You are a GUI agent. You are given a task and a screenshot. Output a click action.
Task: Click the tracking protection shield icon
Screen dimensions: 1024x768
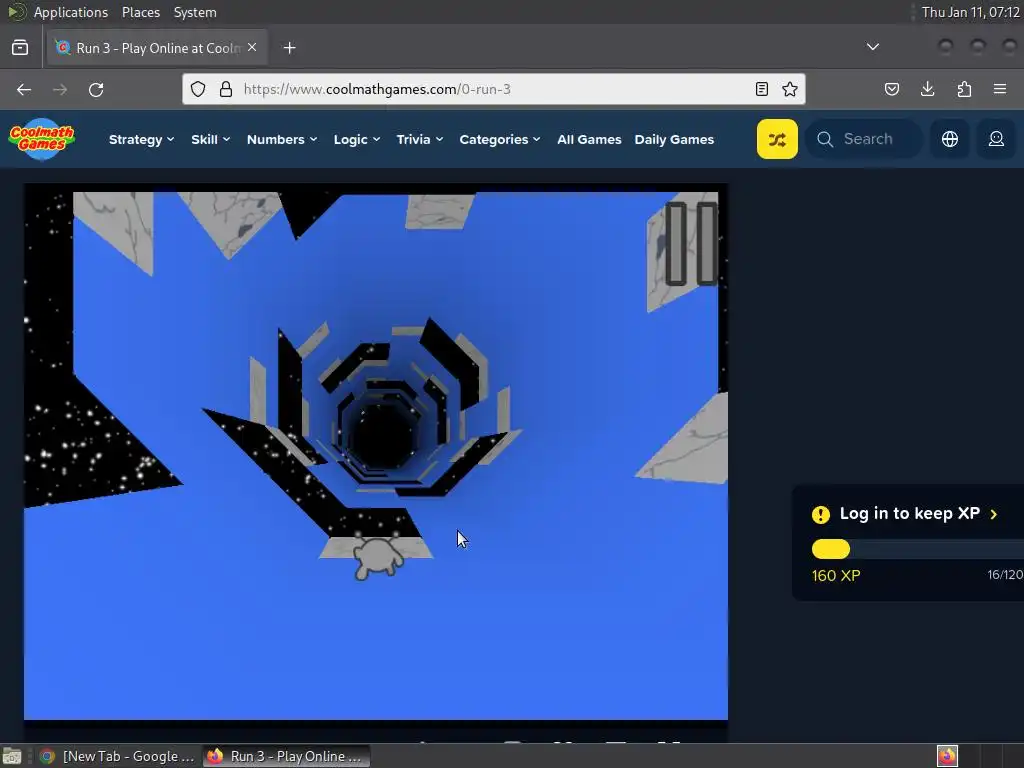click(198, 89)
